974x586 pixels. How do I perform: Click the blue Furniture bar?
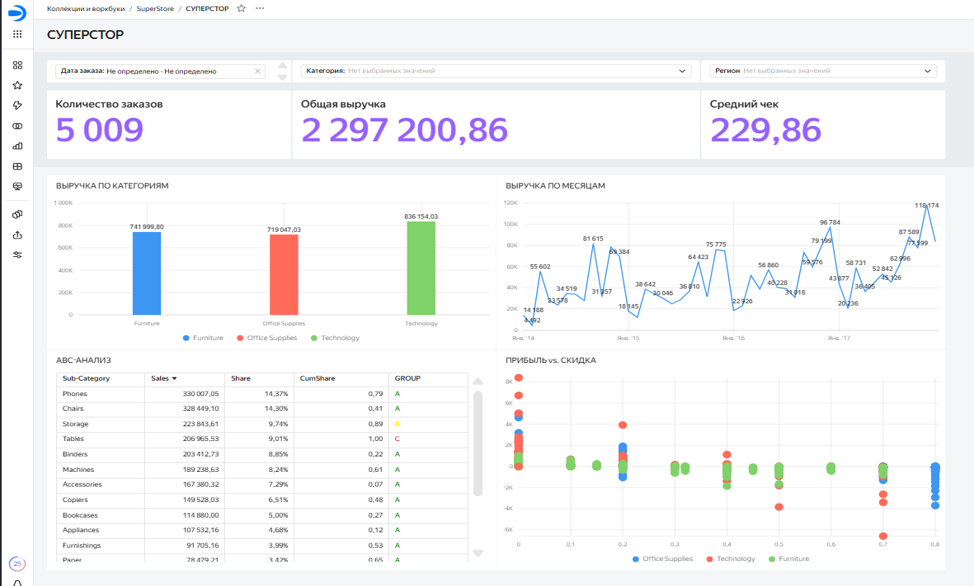tap(147, 273)
